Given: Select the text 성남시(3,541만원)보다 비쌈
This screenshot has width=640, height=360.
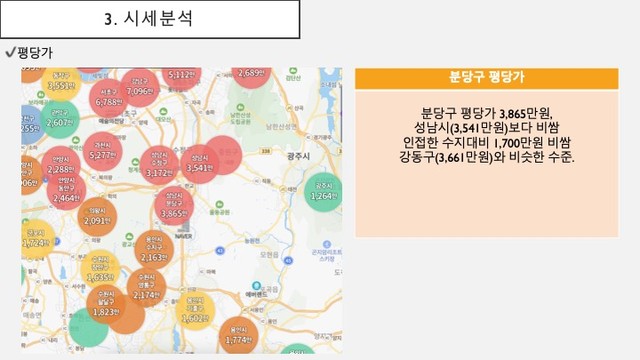Looking at the screenshot, I should click(x=487, y=128).
